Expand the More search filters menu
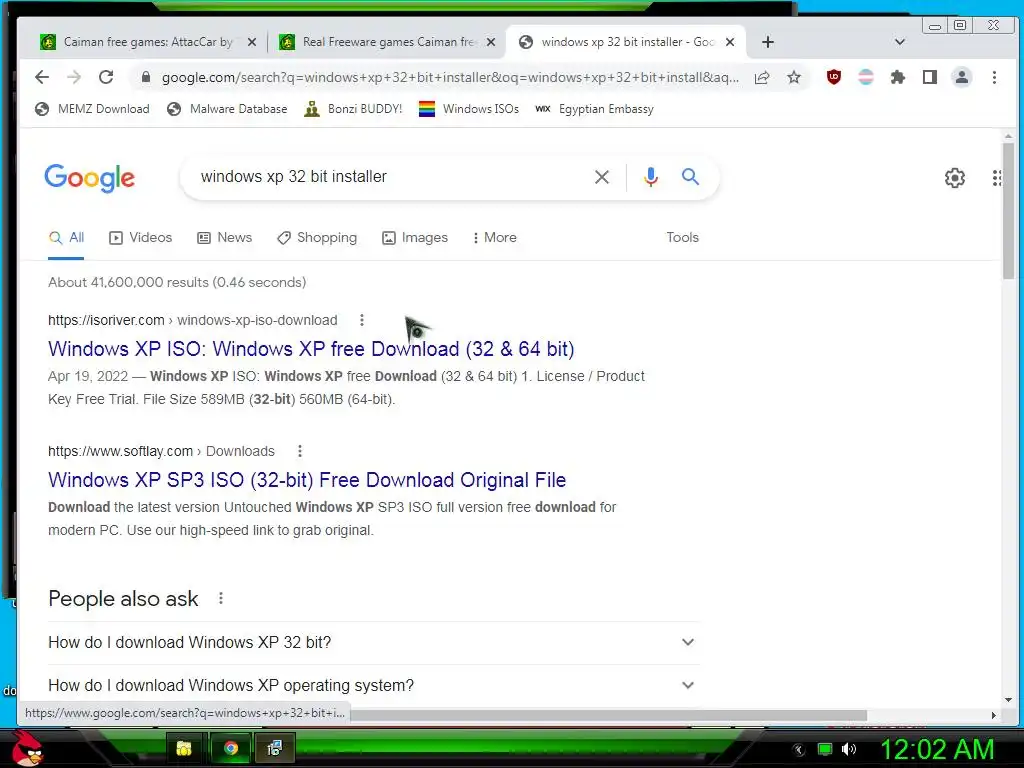 click(494, 238)
